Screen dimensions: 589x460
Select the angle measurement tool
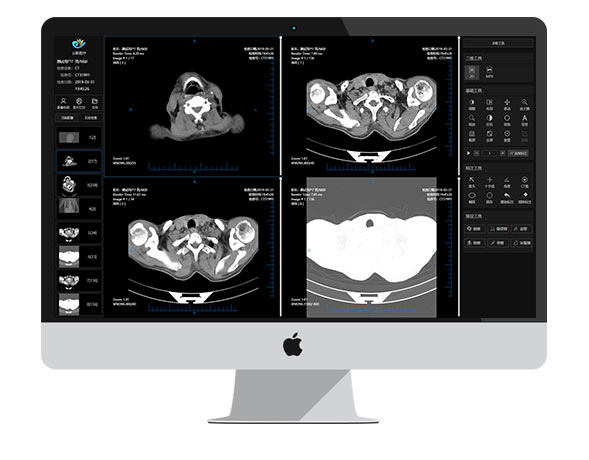pos(507,182)
